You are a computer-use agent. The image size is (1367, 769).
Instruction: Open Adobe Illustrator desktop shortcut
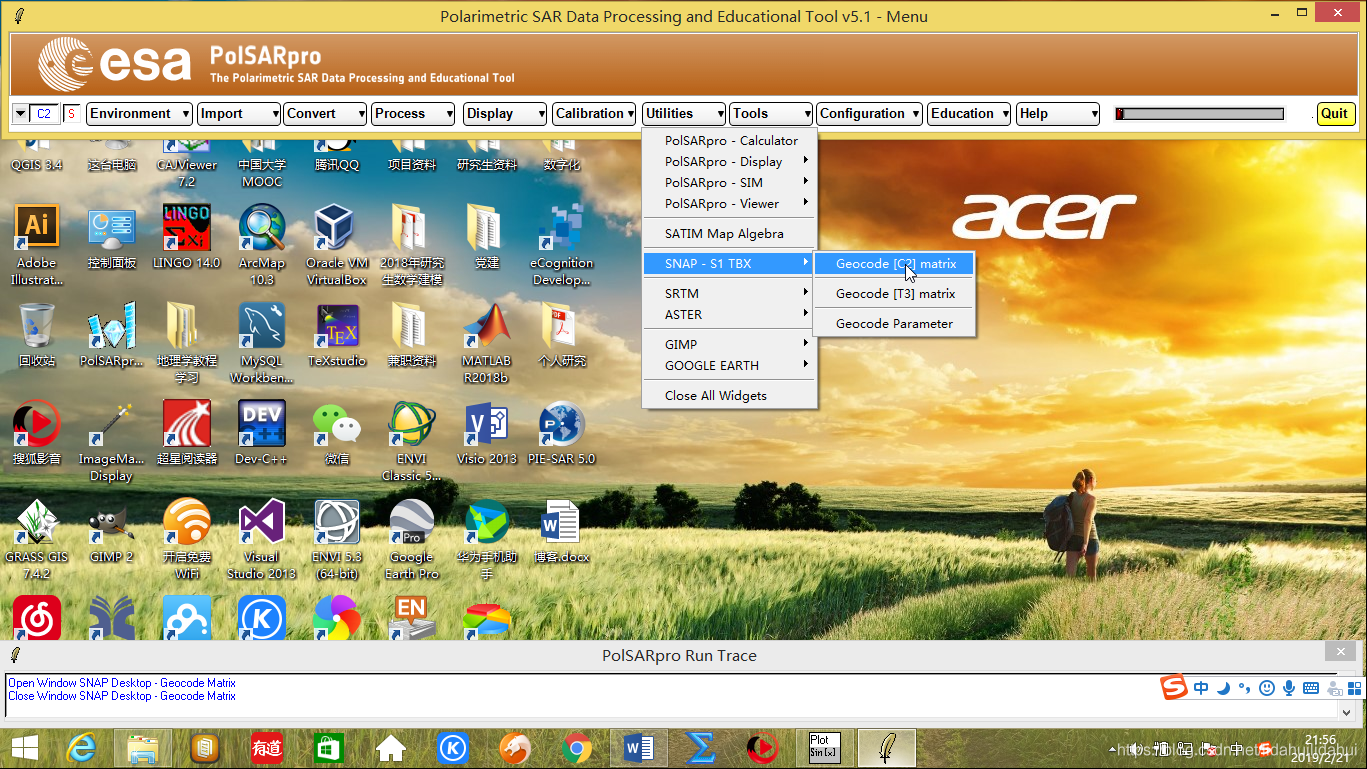pos(37,244)
